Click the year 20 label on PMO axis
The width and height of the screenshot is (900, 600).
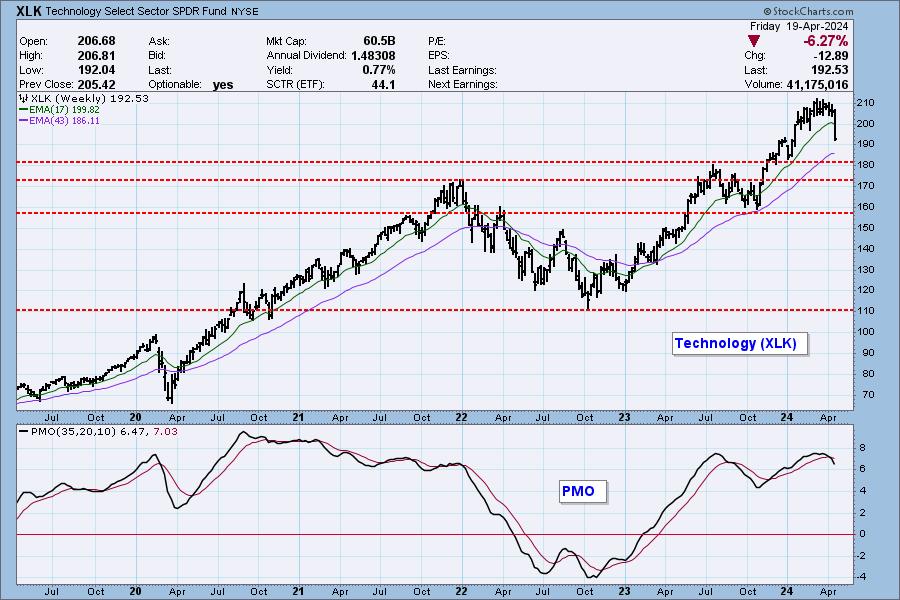[135, 591]
